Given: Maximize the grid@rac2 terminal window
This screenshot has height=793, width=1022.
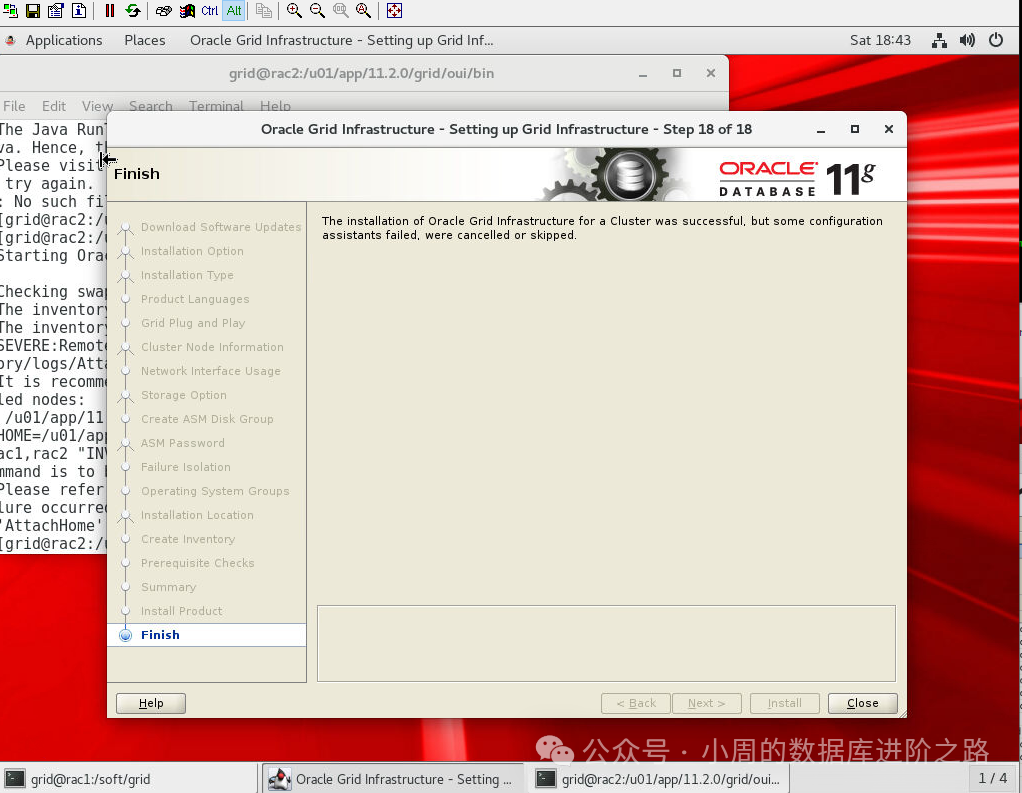Looking at the screenshot, I should 677,74.
